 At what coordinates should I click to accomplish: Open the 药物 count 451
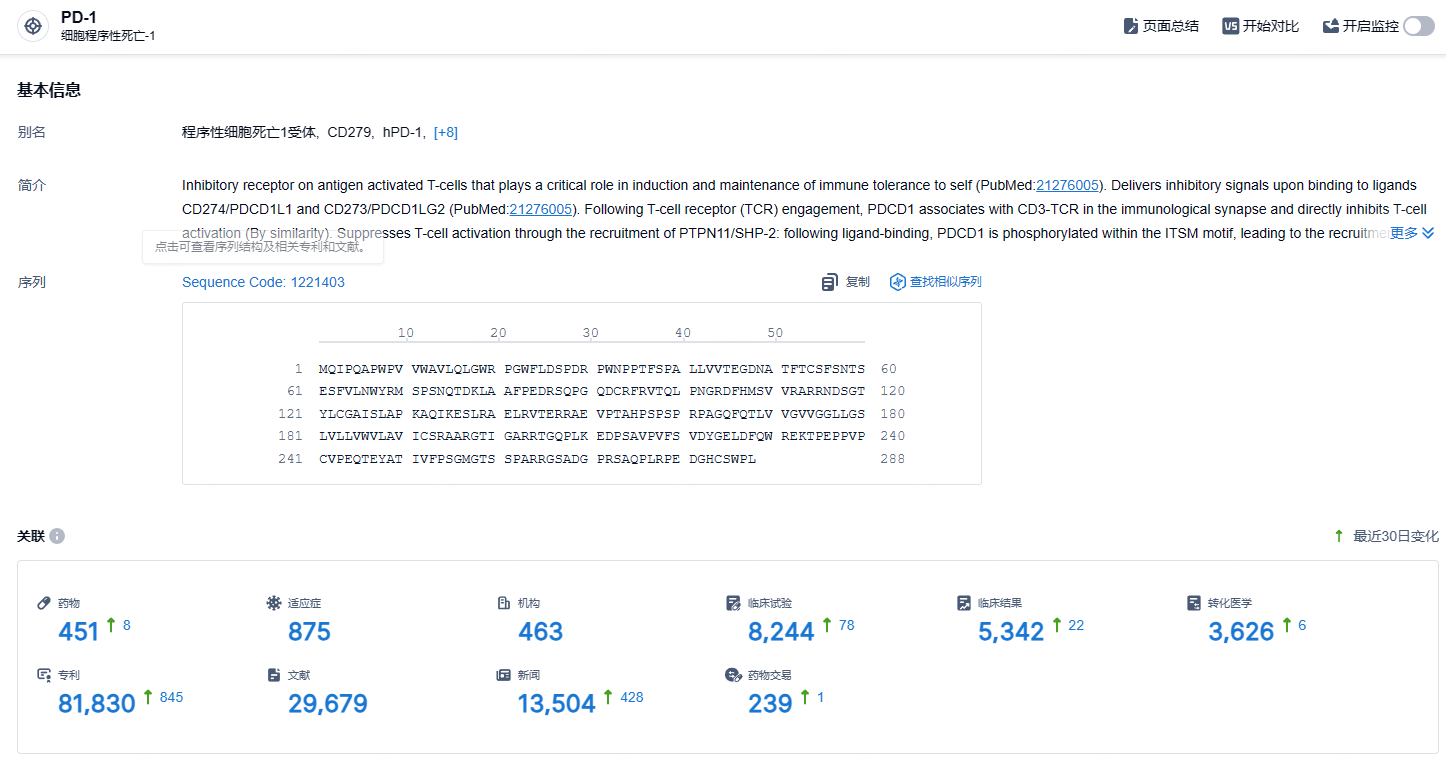pos(79,632)
